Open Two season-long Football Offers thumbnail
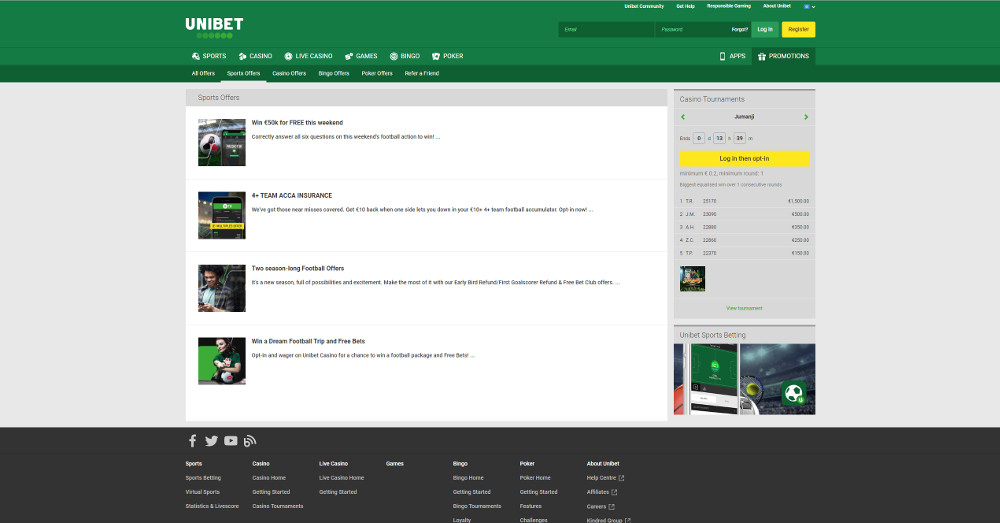Image resolution: width=1000 pixels, height=523 pixels. pyautogui.click(x=222, y=288)
